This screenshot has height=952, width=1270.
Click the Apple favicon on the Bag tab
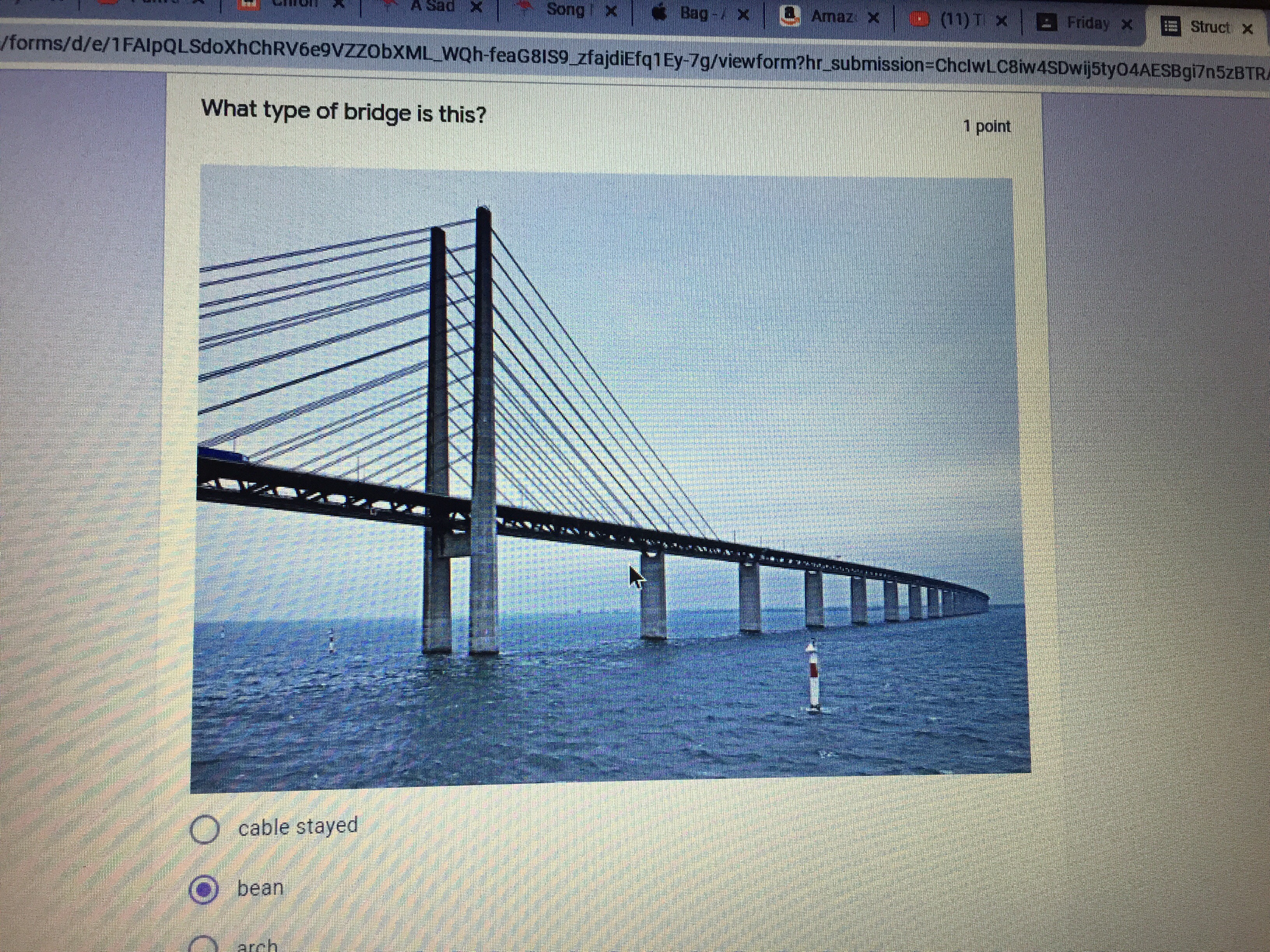(660, 12)
